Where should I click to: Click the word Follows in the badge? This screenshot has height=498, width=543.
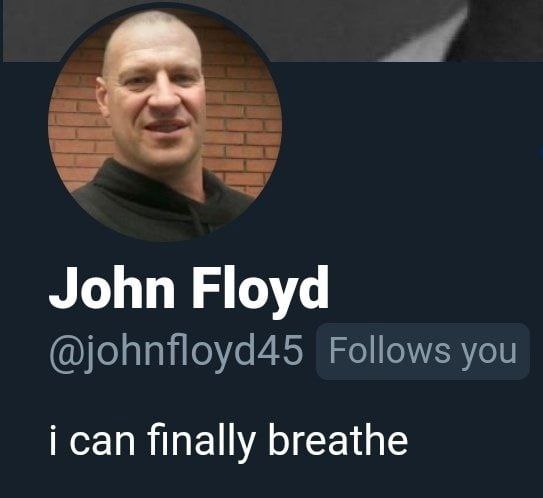tap(390, 350)
